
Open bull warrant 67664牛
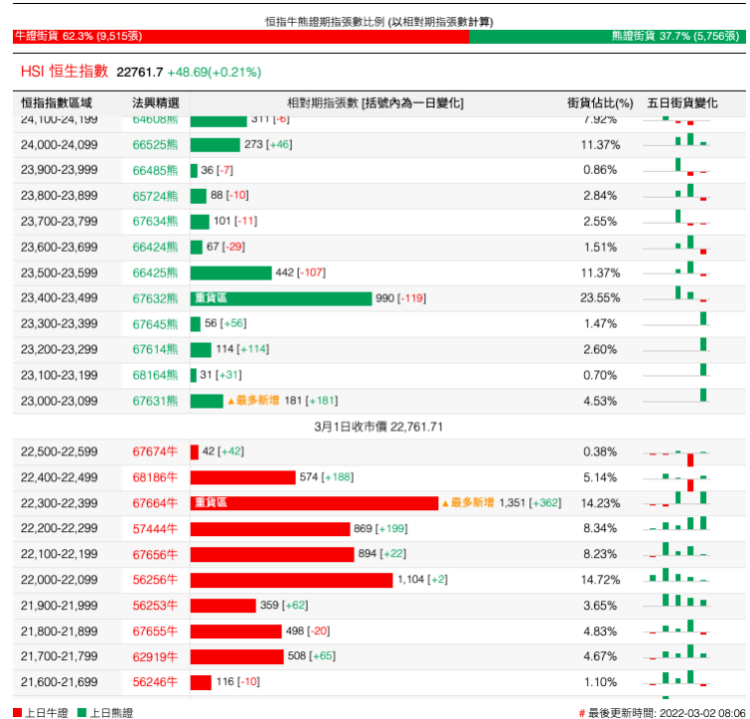pos(155,503)
